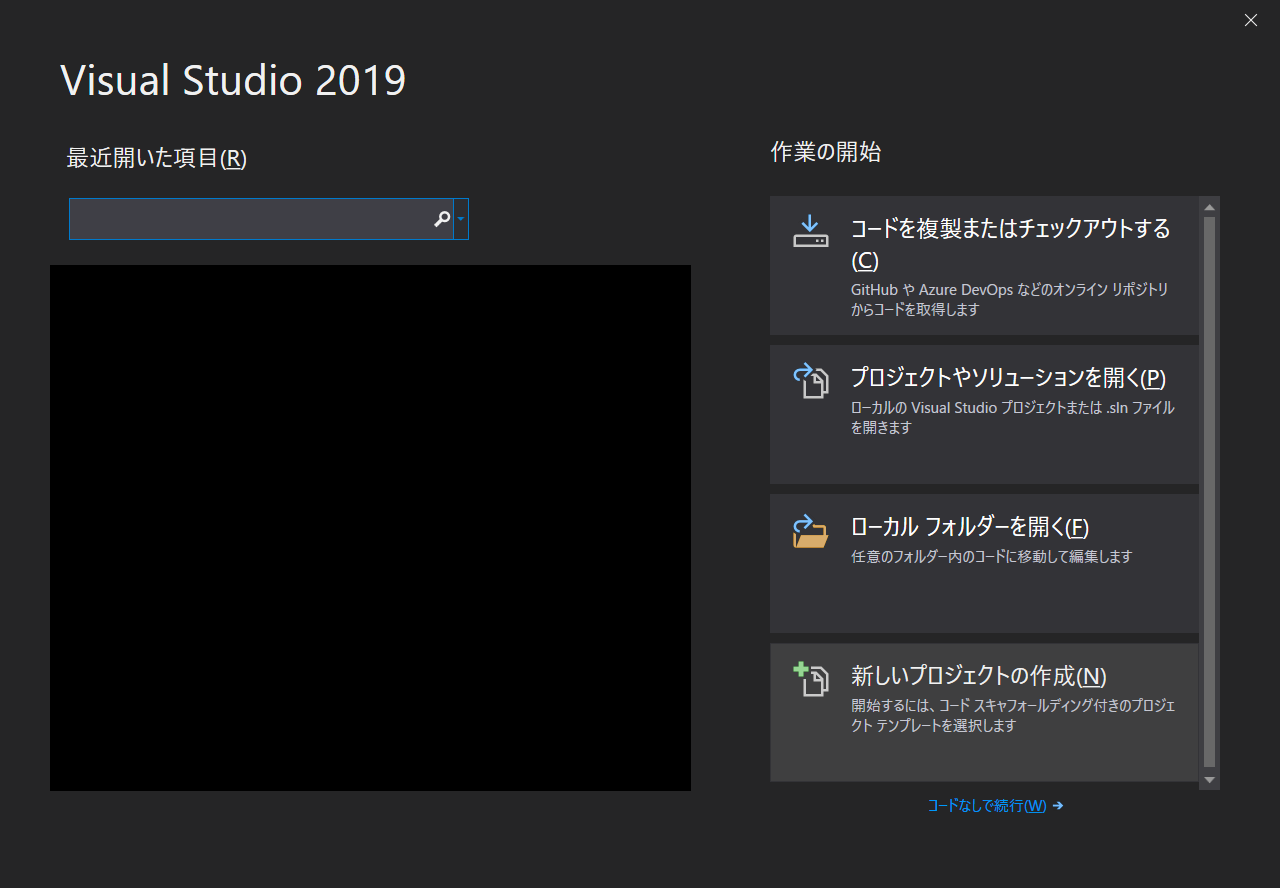Click the curved arrow on open folder icon

805,521
